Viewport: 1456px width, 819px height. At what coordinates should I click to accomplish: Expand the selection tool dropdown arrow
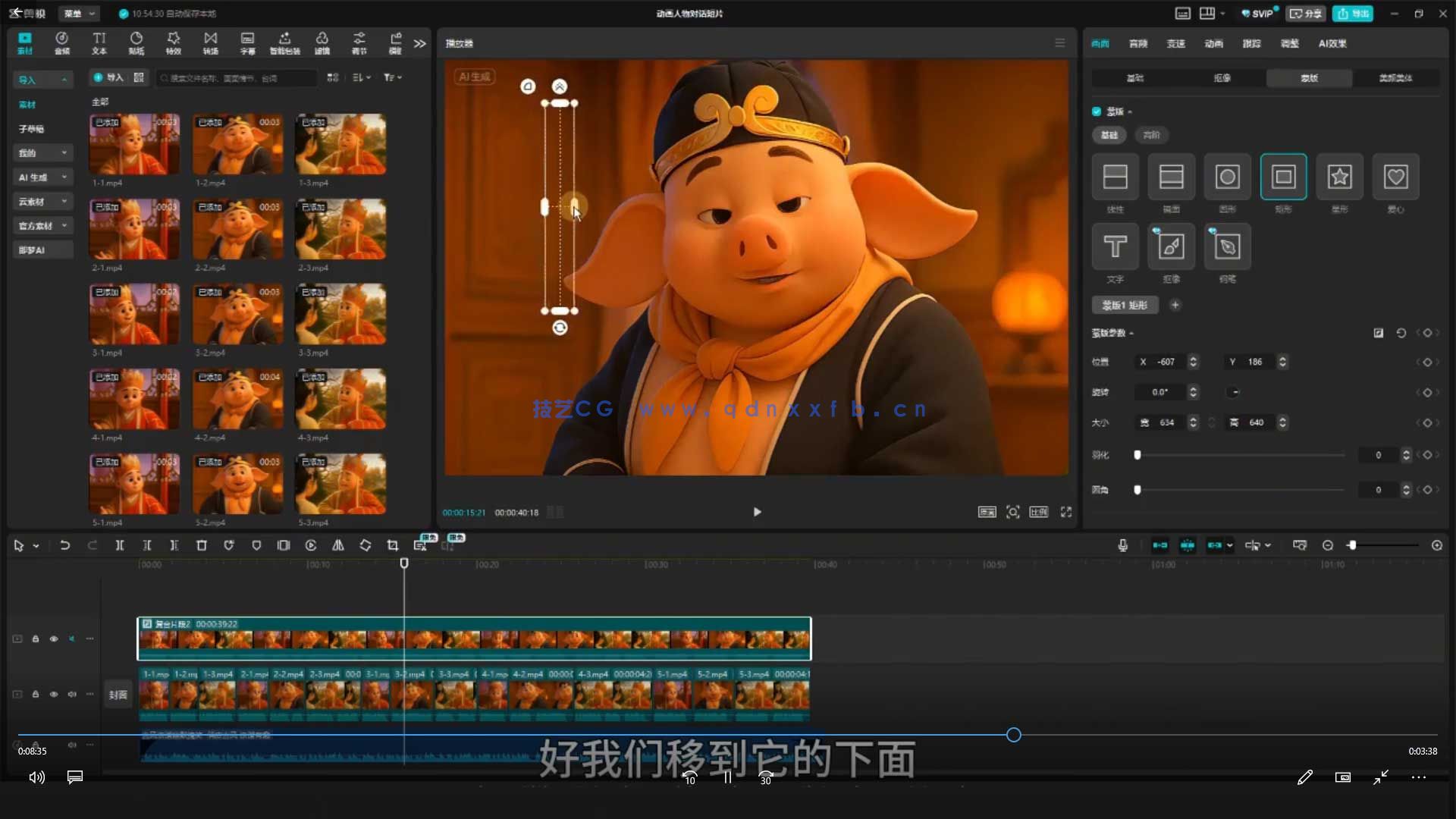pos(36,545)
